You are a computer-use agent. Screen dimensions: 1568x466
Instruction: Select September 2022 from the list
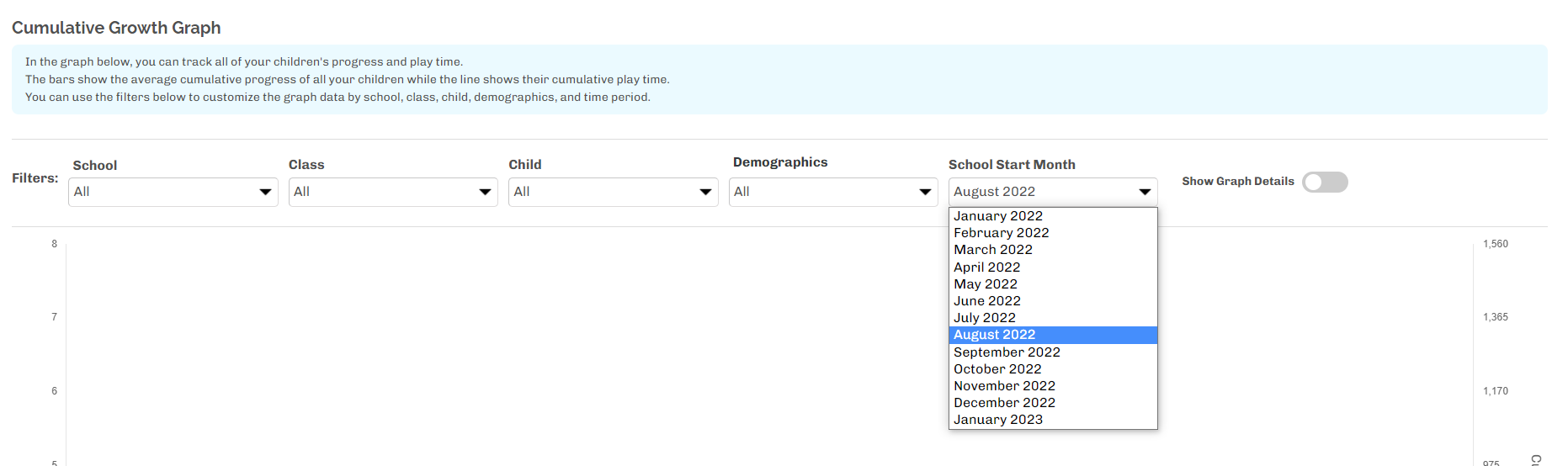[x=1007, y=352]
